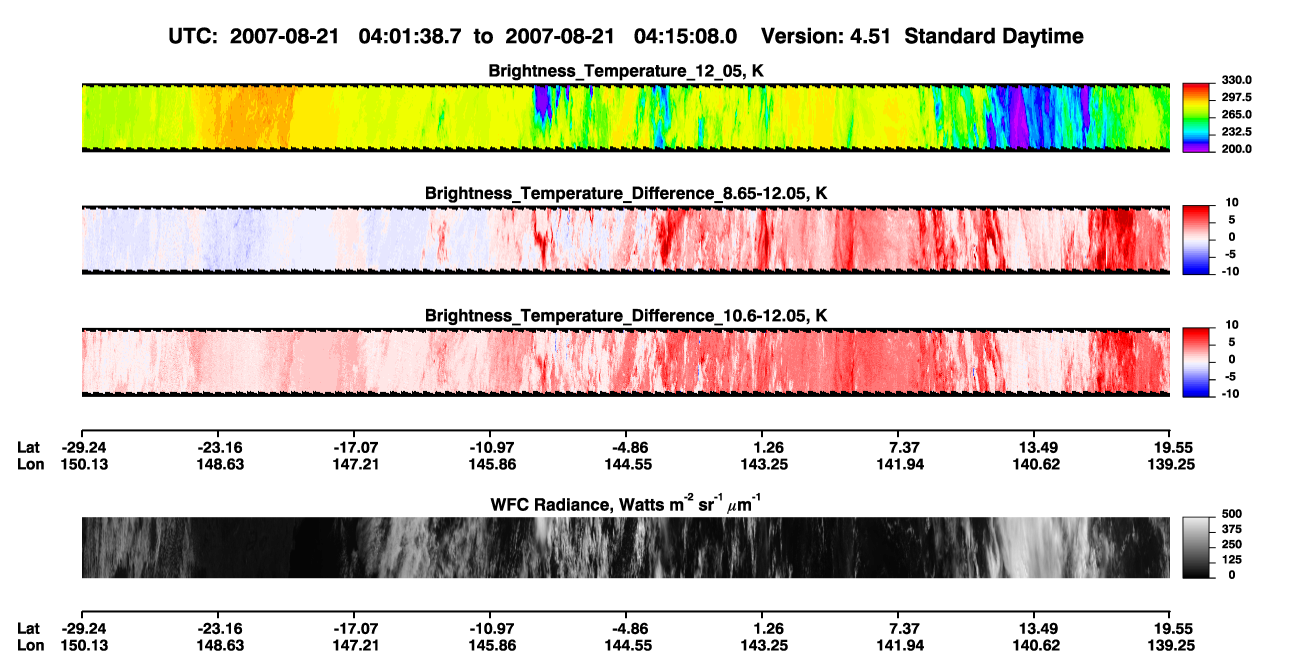The width and height of the screenshot is (1300, 667).
Task: Click '10' on the 10.6-12.05 color bar
Action: click(x=1233, y=325)
